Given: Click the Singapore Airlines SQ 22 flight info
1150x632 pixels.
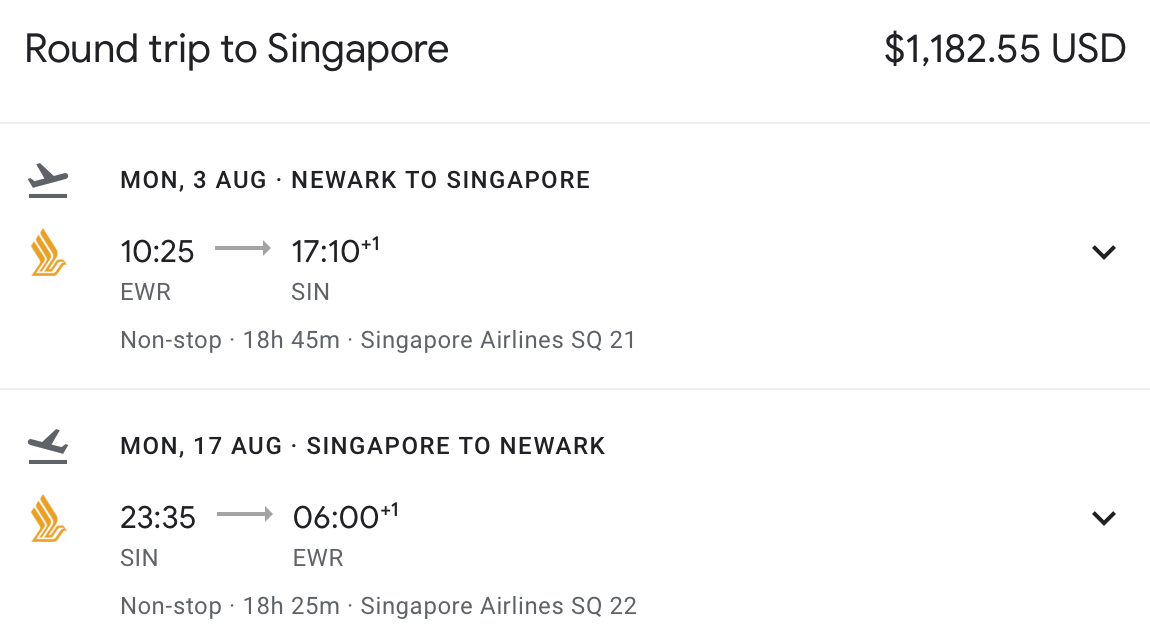Looking at the screenshot, I should [x=498, y=606].
